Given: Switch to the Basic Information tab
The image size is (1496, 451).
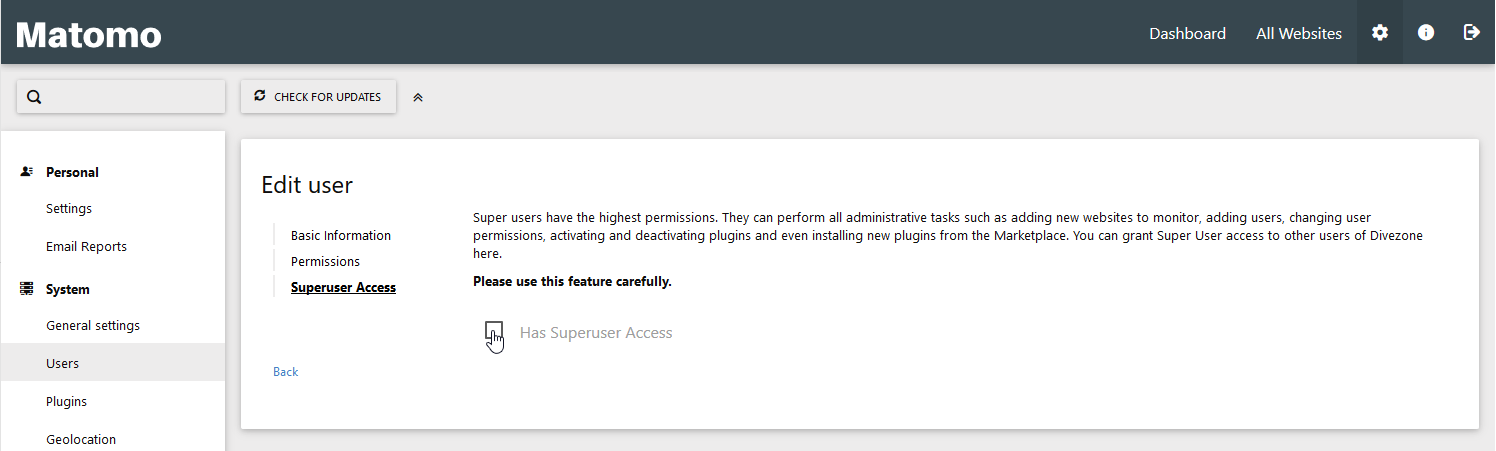Looking at the screenshot, I should (341, 236).
